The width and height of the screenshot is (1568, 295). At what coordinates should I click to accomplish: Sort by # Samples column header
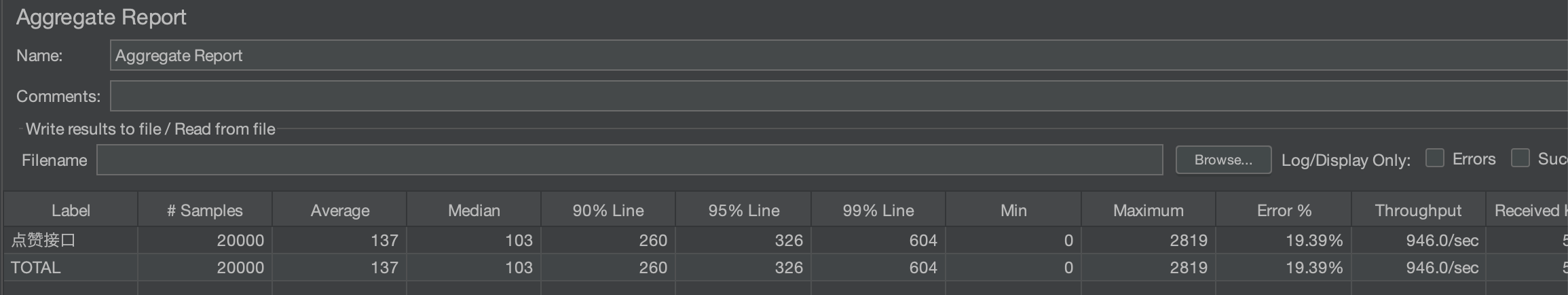204,211
